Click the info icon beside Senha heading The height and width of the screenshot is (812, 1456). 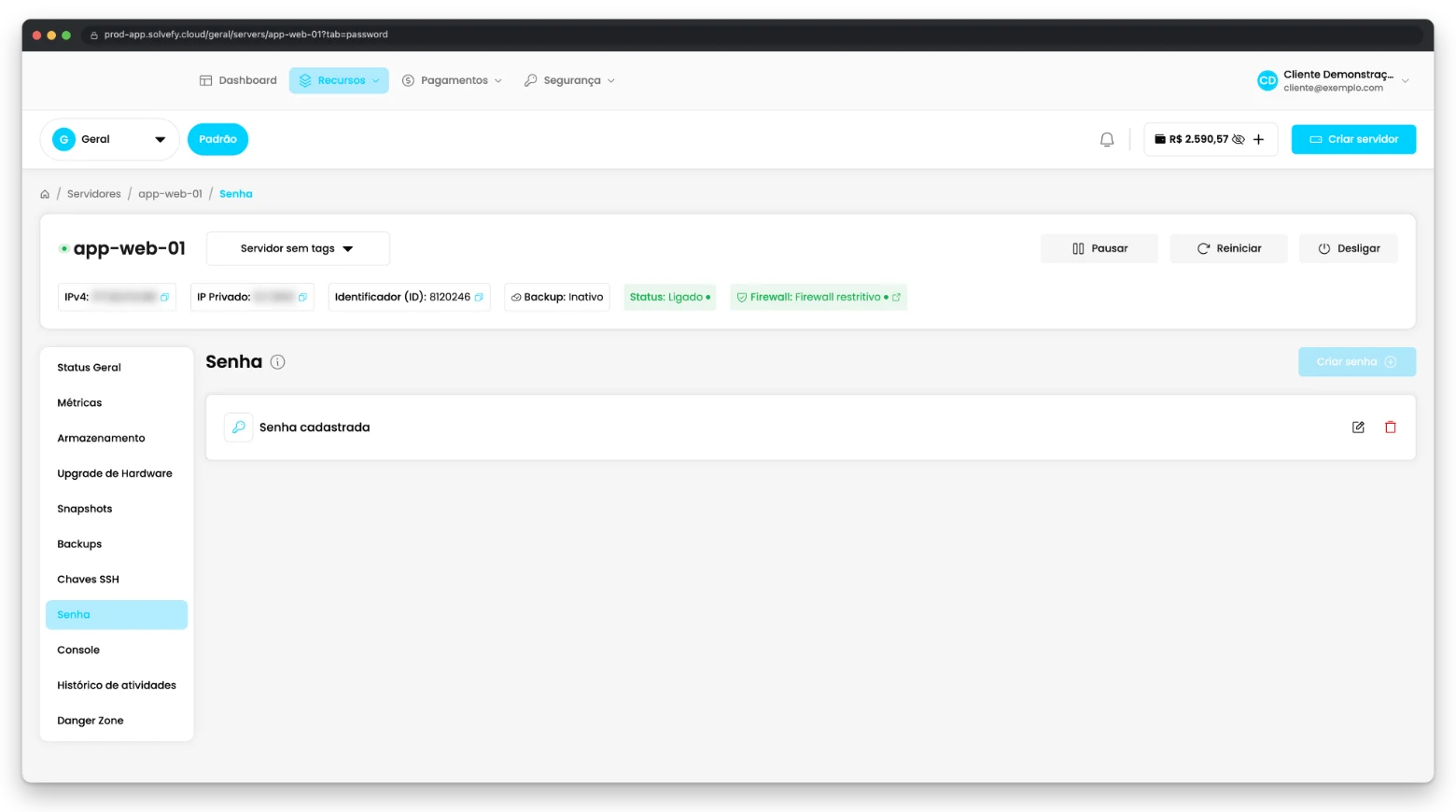point(277,362)
